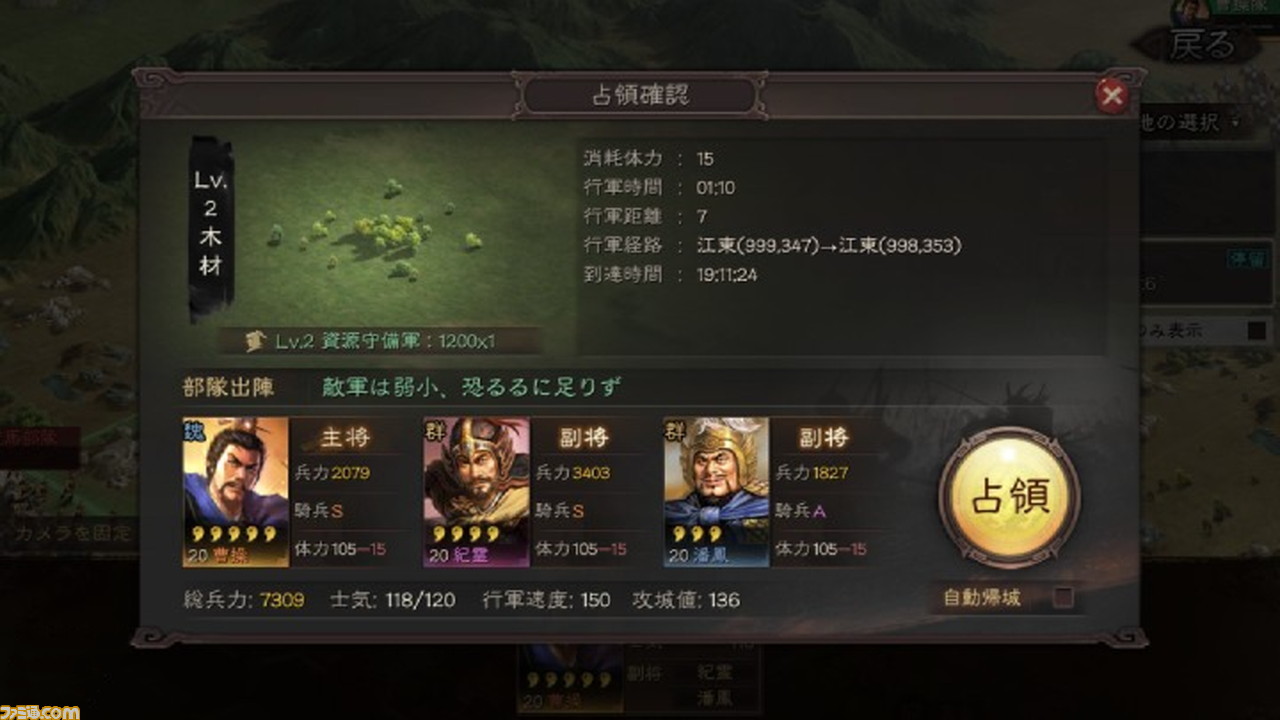1280x720 pixels.
Task: Toggle the のみ表示 checkbox on right
Action: (1257, 331)
